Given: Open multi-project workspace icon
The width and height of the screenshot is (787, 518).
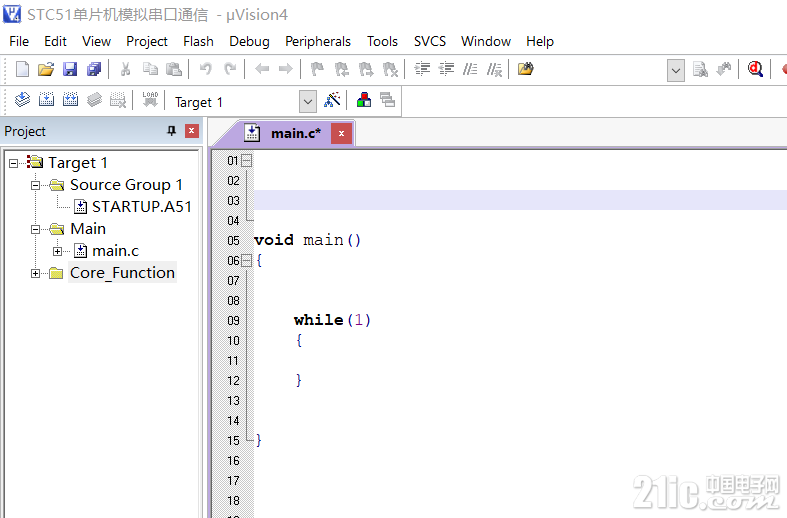Looking at the screenshot, I should 387,100.
